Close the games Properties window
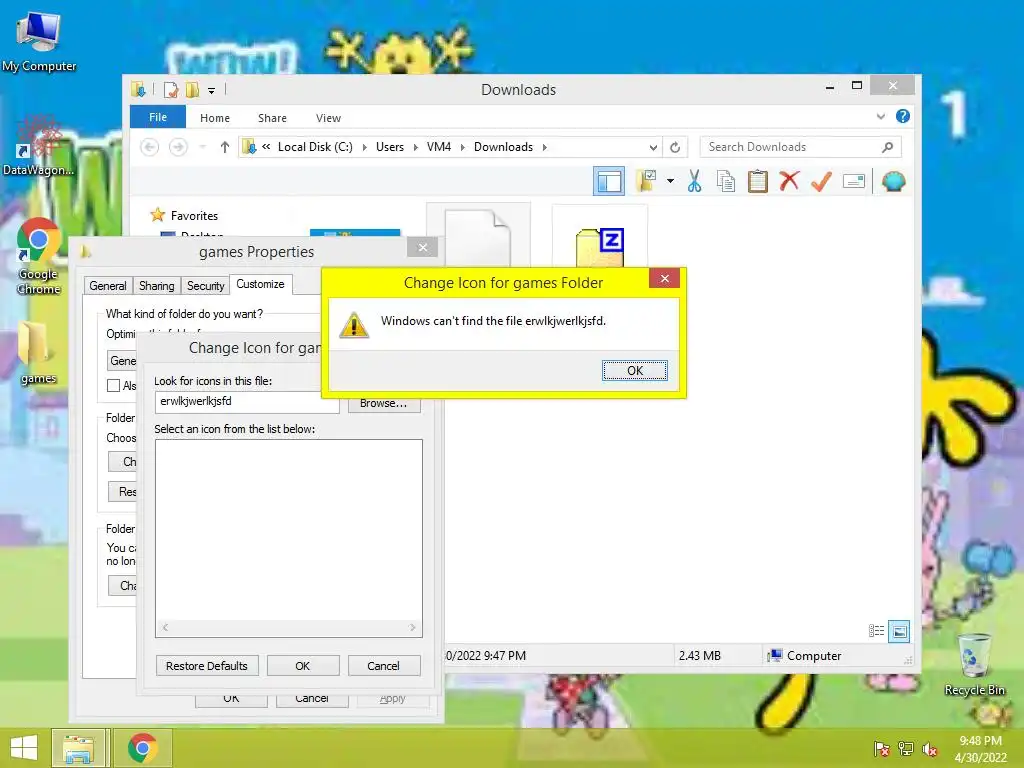1024x768 pixels. [423, 248]
